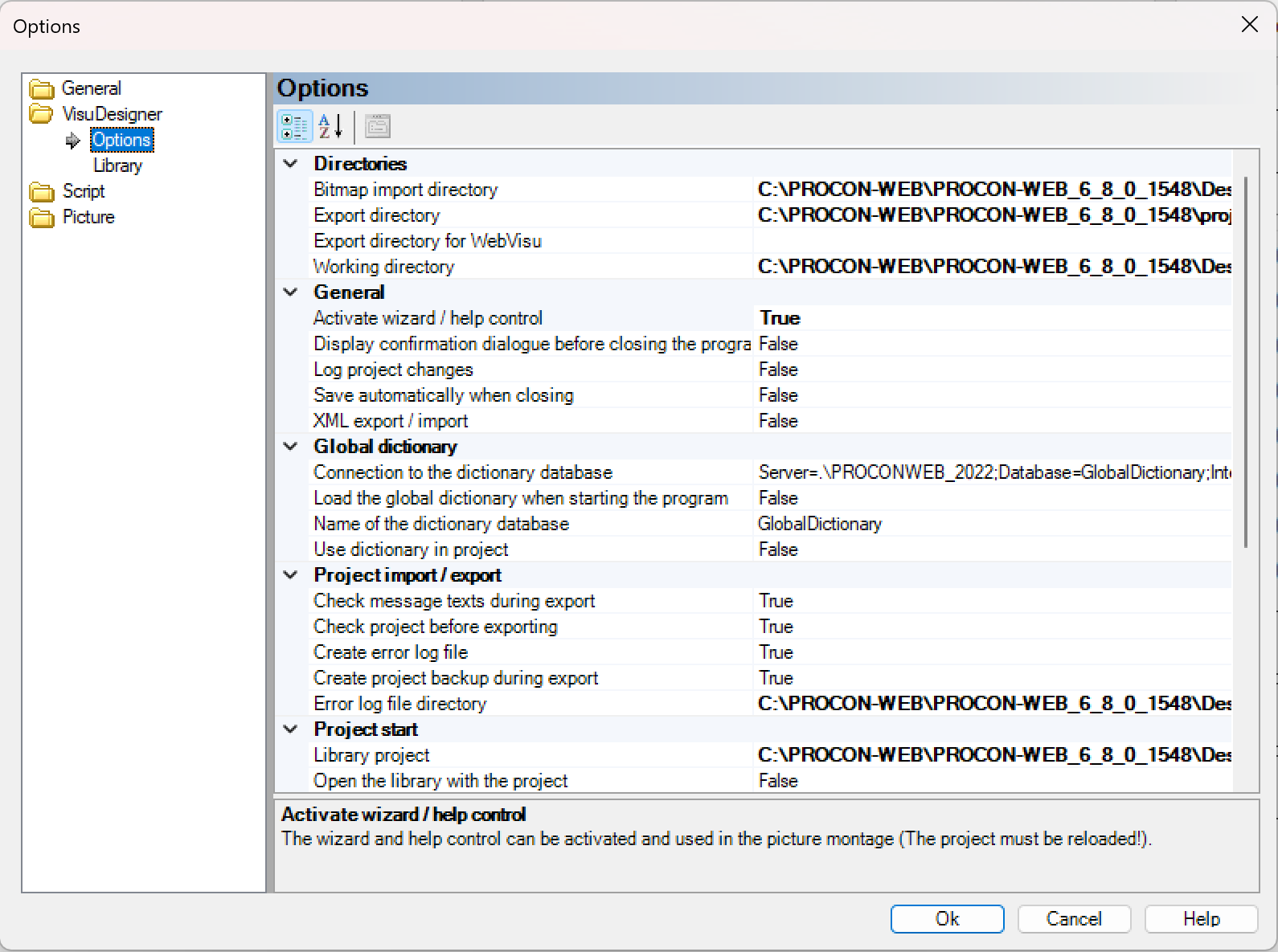Click the property grid vertical scrollbar

click(1246, 362)
